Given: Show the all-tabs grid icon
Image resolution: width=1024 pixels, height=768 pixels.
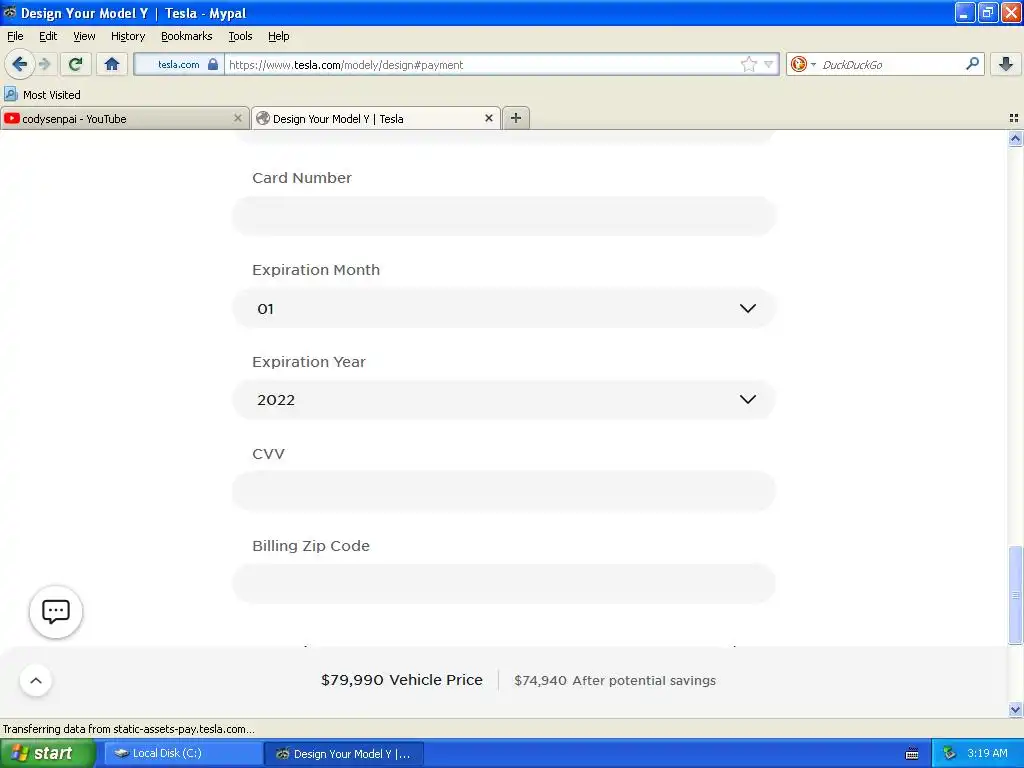Looking at the screenshot, I should click(1014, 118).
